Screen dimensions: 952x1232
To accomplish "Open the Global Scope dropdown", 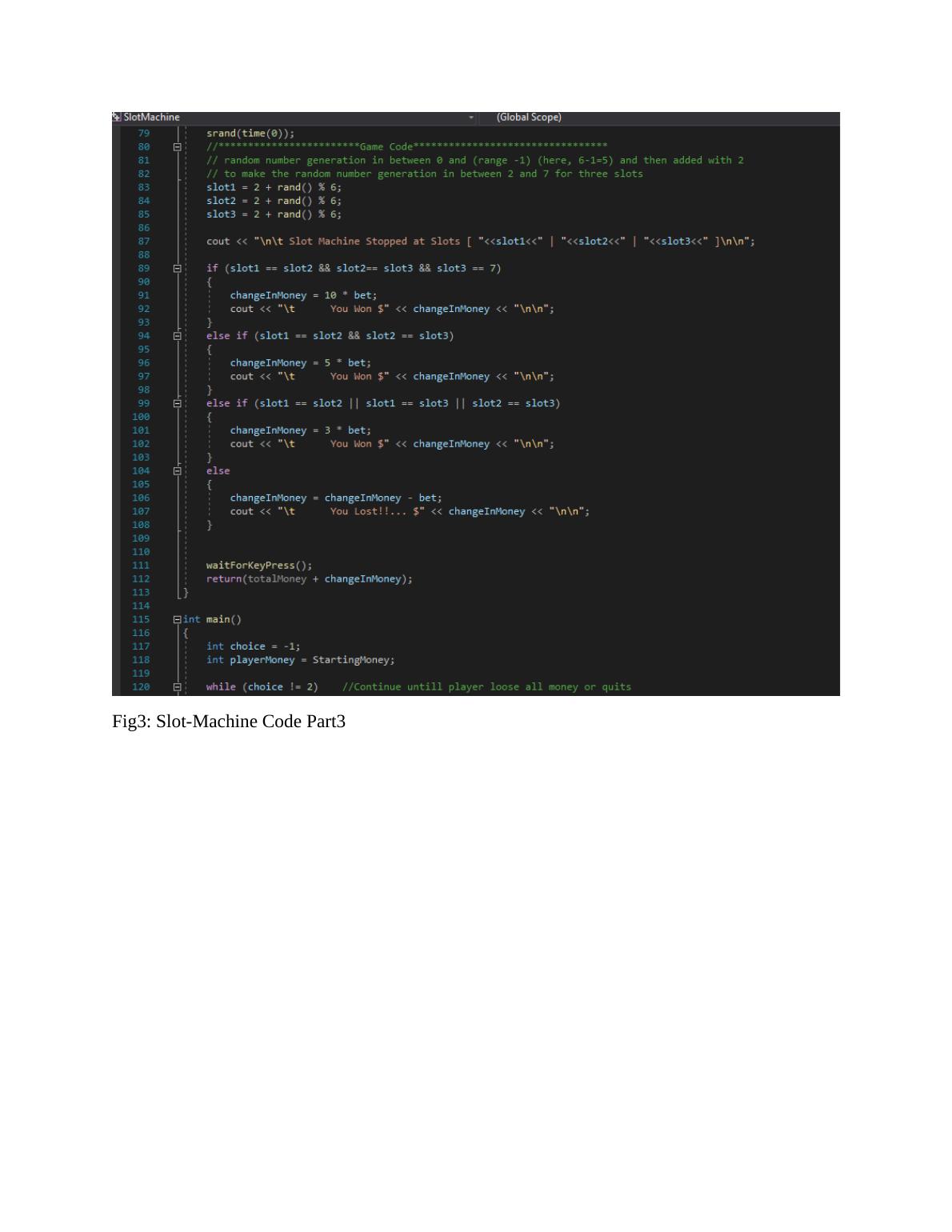I will click(529, 118).
